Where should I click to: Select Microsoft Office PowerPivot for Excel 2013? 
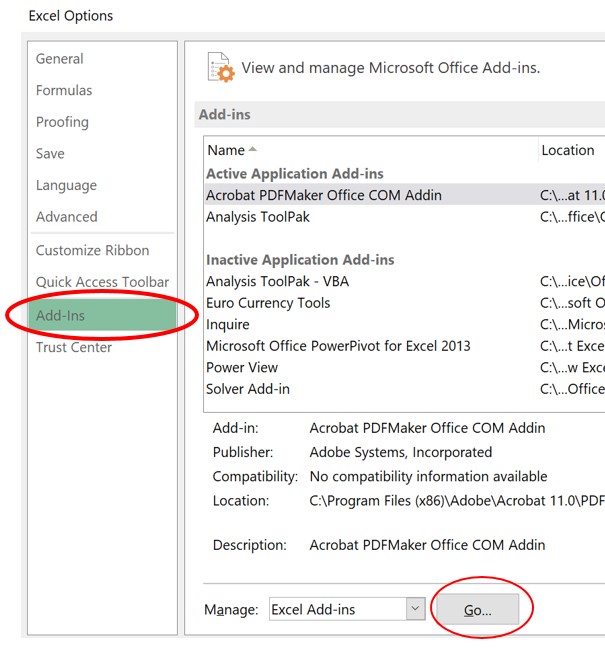[x=404, y=346]
